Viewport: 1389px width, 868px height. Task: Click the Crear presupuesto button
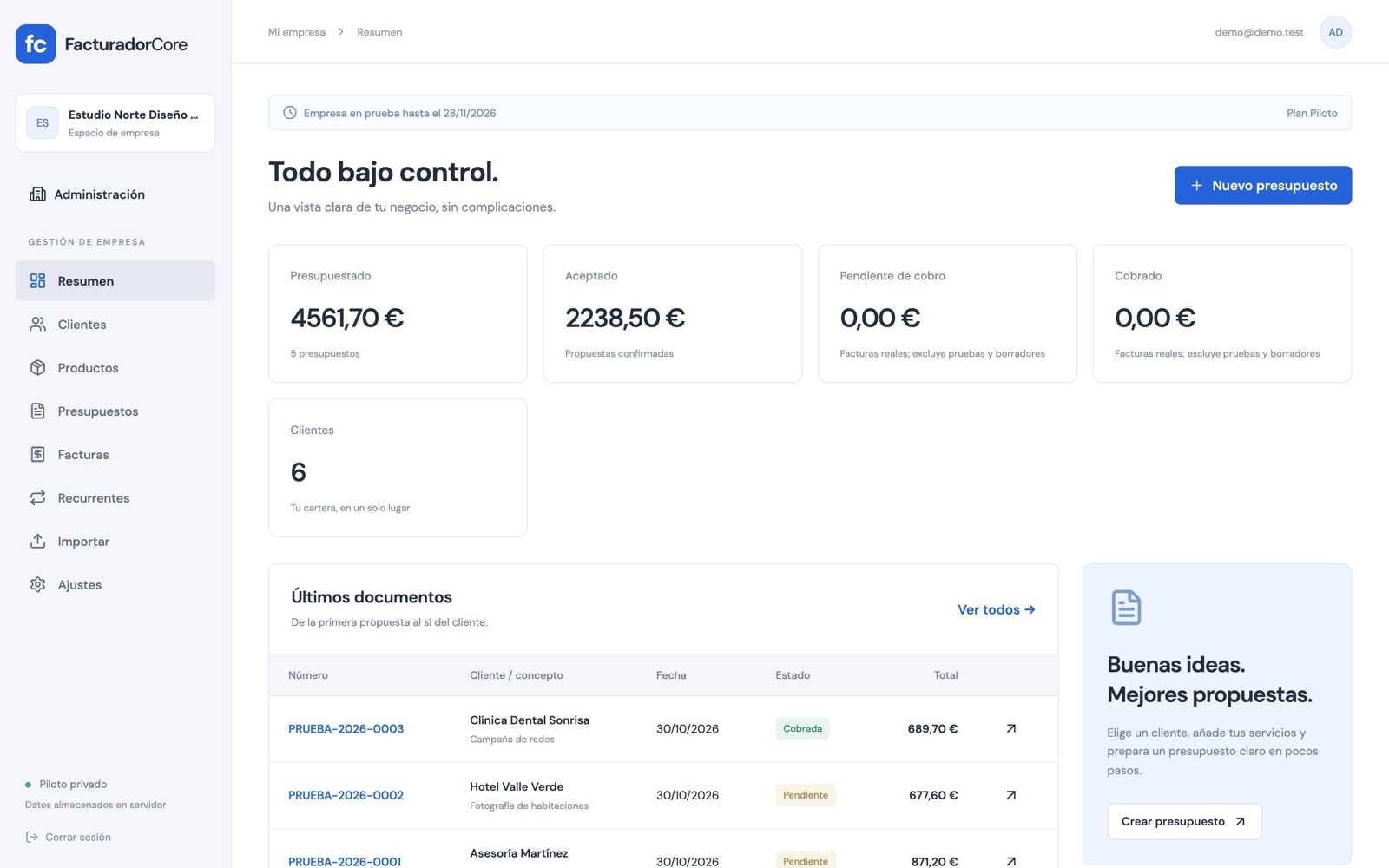click(1184, 821)
